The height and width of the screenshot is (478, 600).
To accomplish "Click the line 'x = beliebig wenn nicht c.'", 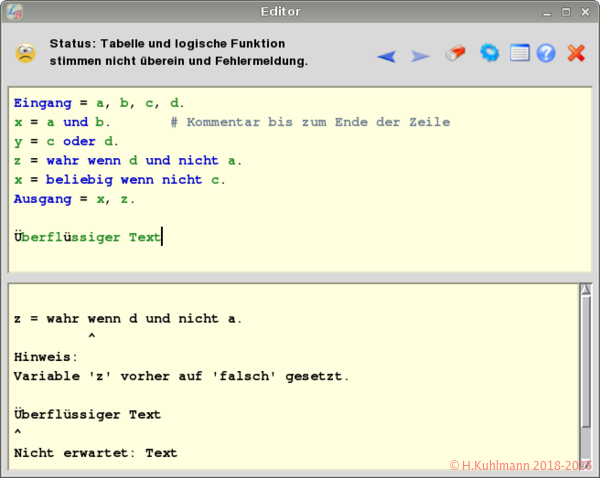I will [120, 179].
